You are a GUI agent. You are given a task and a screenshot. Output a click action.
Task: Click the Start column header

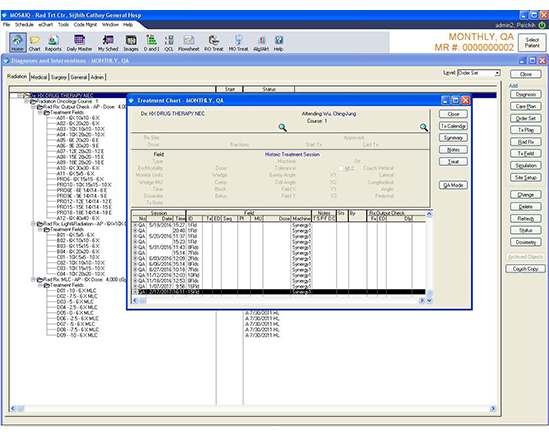tap(230, 89)
